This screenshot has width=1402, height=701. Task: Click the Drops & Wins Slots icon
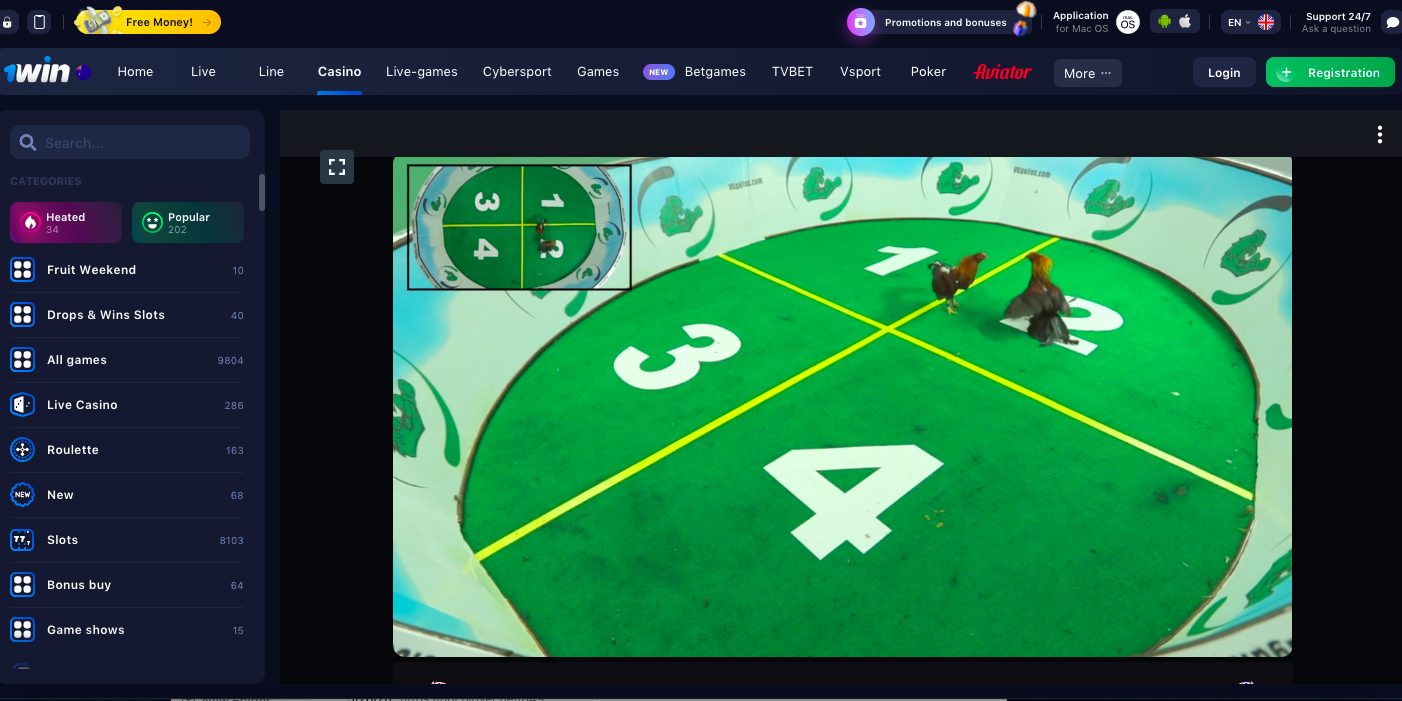click(22, 315)
